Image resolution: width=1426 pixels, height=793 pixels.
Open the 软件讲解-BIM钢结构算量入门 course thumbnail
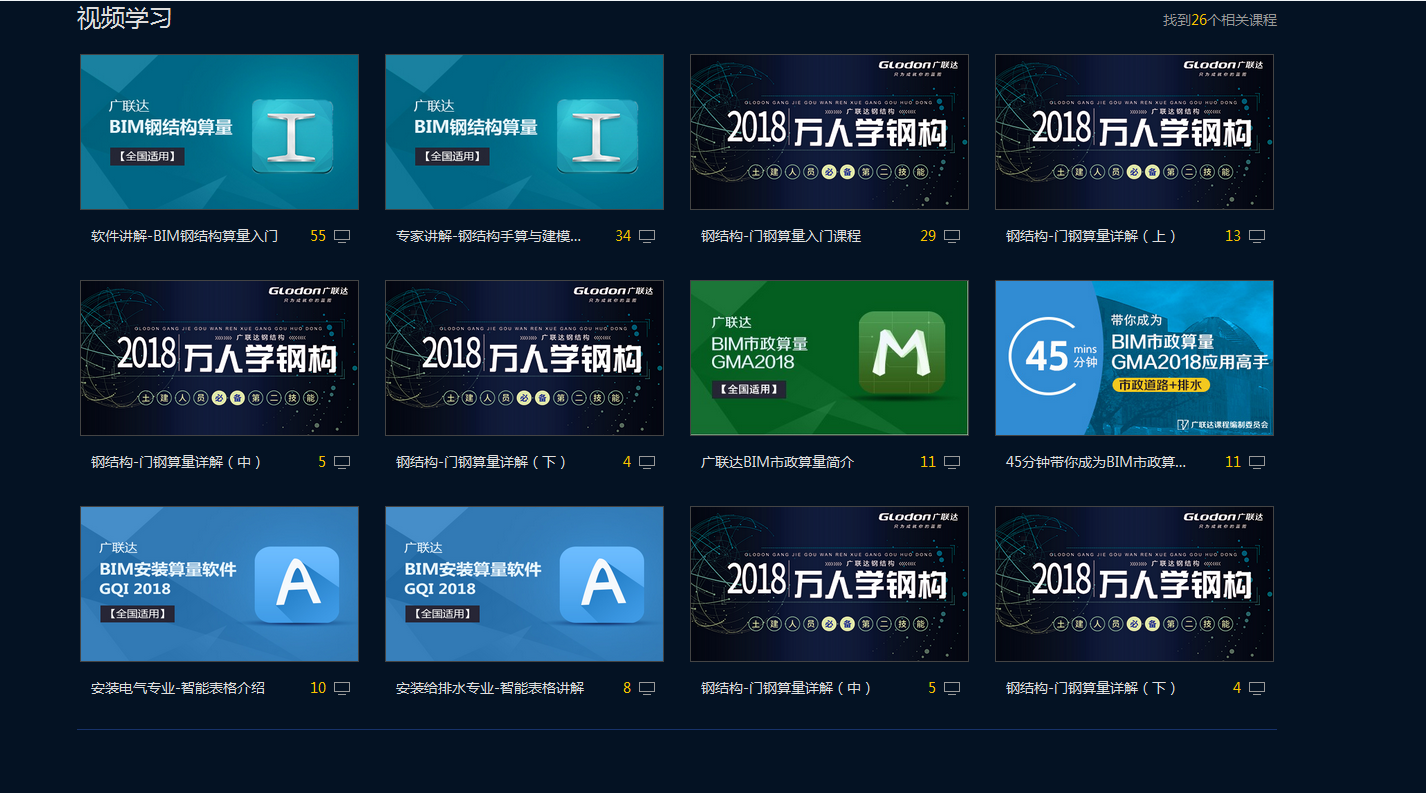coord(219,132)
